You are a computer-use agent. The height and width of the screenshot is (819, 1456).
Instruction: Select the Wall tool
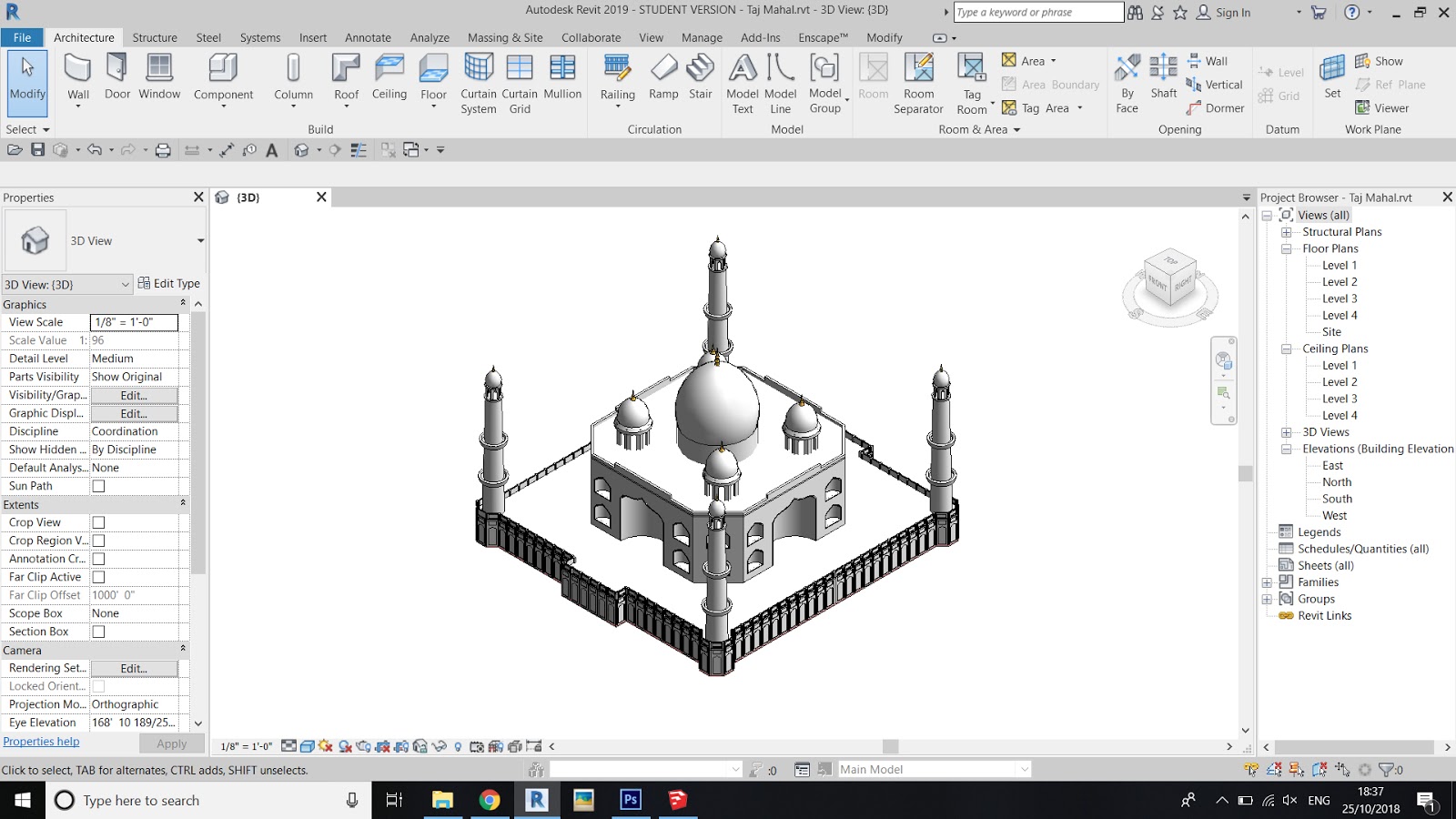click(77, 77)
